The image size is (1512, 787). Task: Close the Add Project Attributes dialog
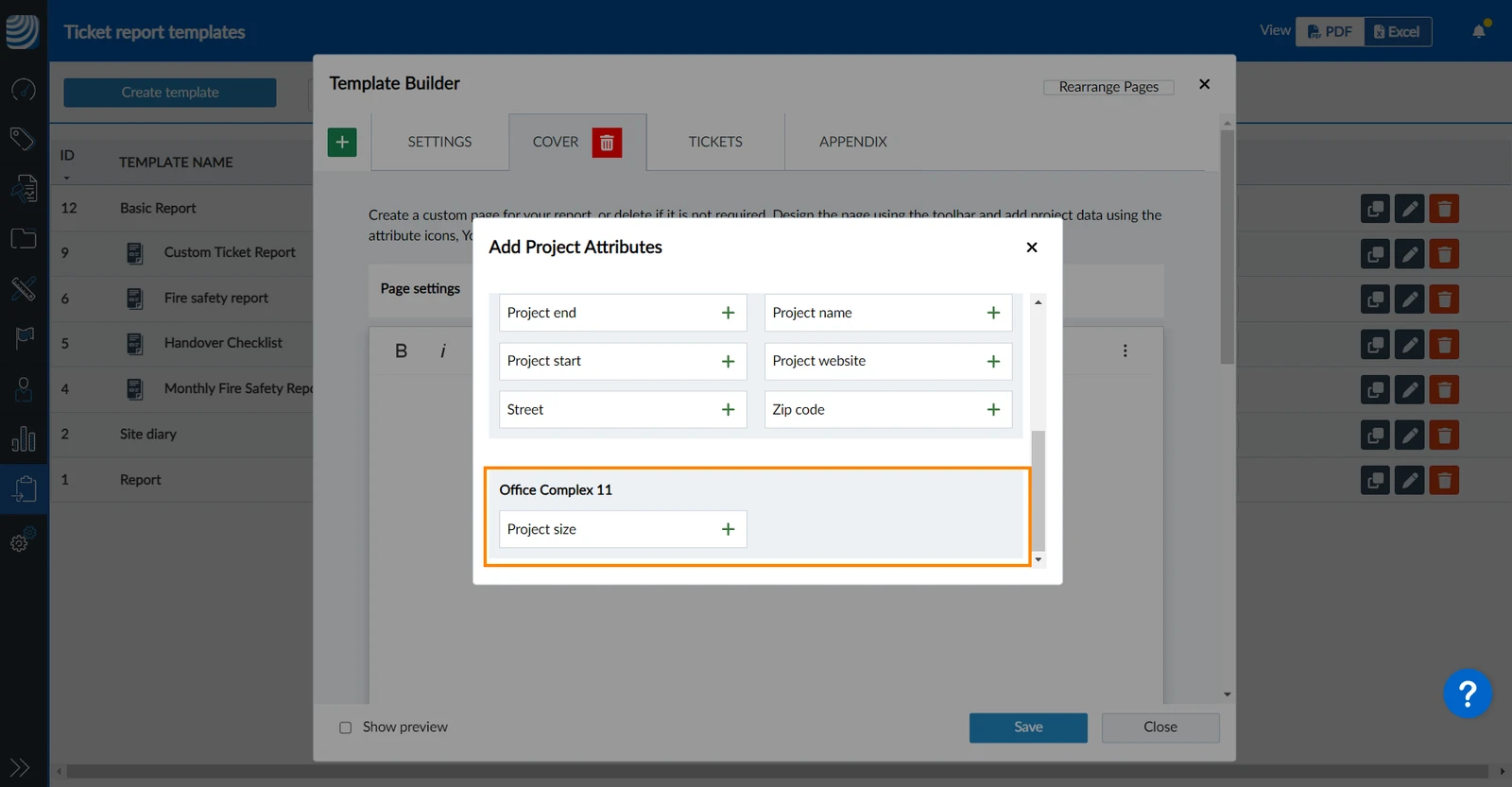pyautogui.click(x=1032, y=248)
